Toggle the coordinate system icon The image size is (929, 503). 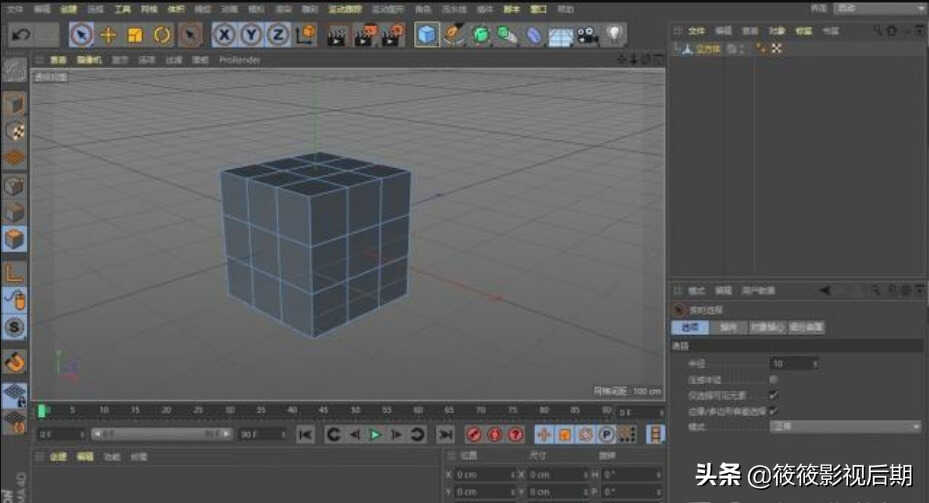click(305, 35)
